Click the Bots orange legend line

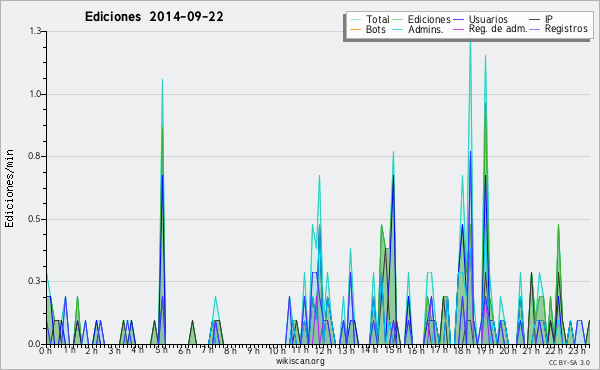[355, 29]
